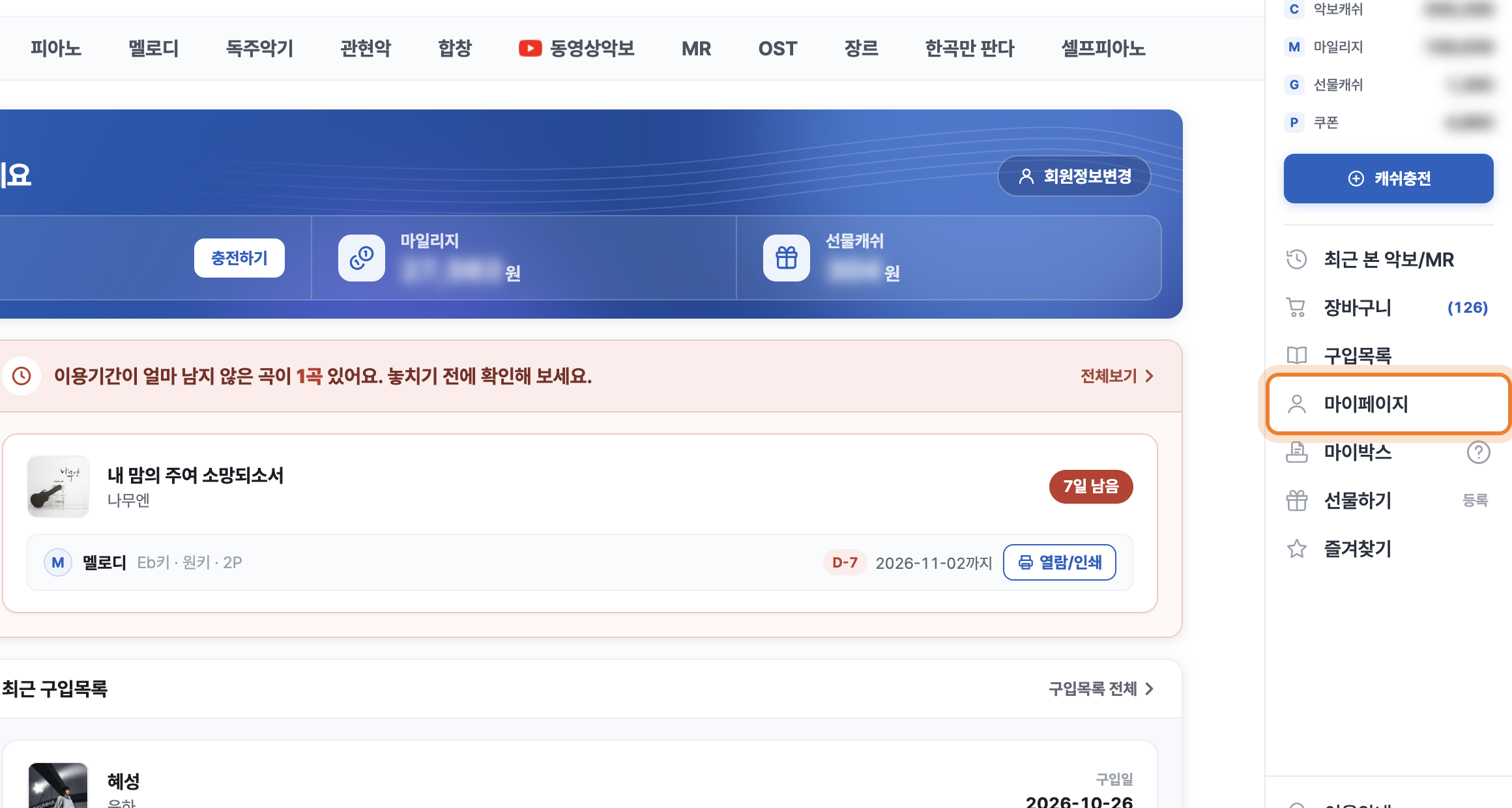This screenshot has height=808, width=1512.
Task: Open the 피아노 category tab
Action: 55,48
